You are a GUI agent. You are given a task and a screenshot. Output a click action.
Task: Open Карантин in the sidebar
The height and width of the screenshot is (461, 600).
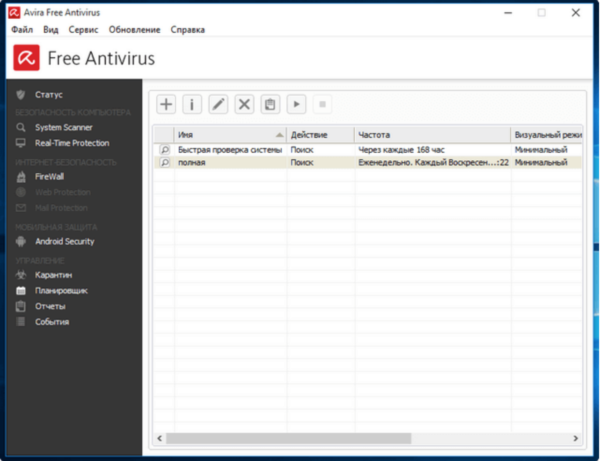(x=54, y=275)
